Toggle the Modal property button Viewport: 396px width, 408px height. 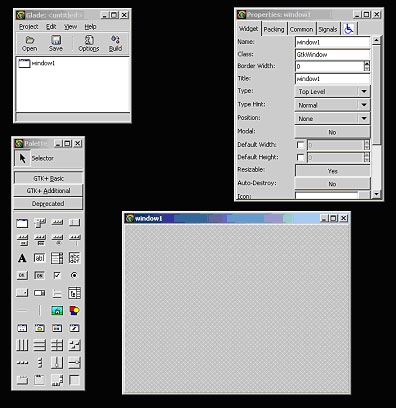tap(332, 132)
